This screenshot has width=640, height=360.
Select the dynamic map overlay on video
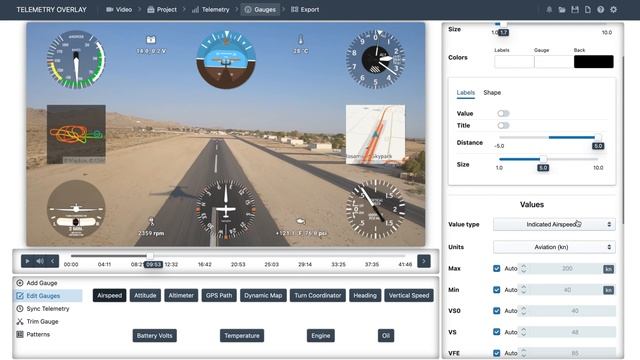click(x=376, y=134)
